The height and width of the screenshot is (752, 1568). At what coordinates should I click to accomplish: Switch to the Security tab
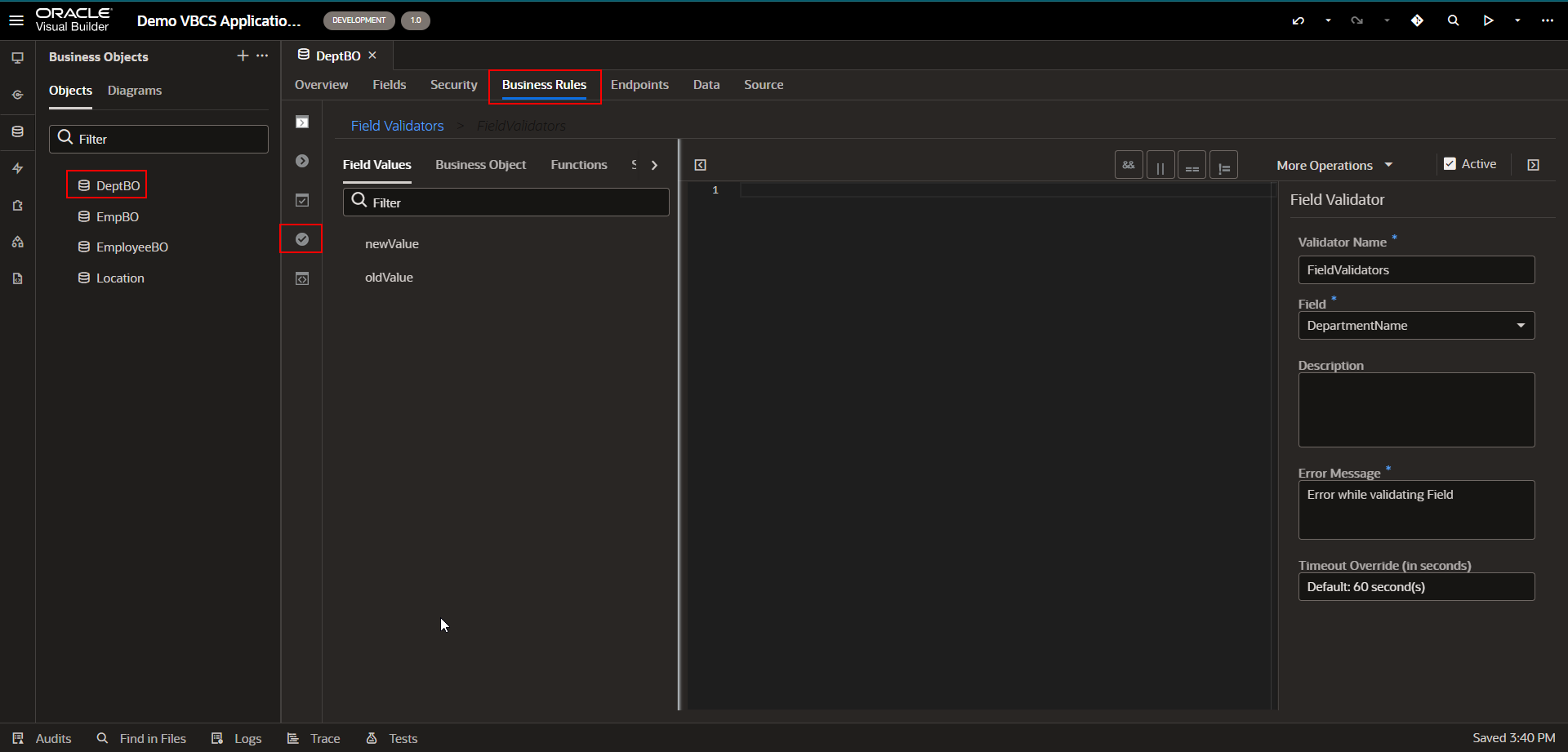click(x=453, y=85)
